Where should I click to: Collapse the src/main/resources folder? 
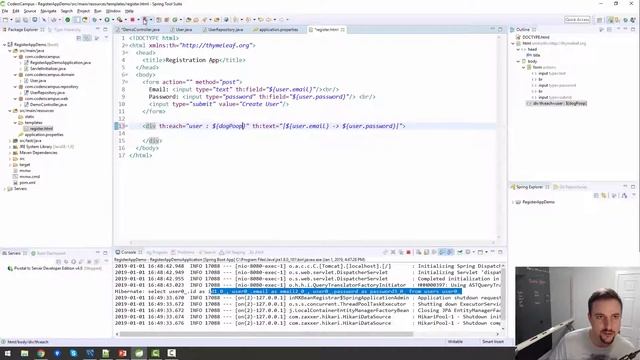pos(10,111)
